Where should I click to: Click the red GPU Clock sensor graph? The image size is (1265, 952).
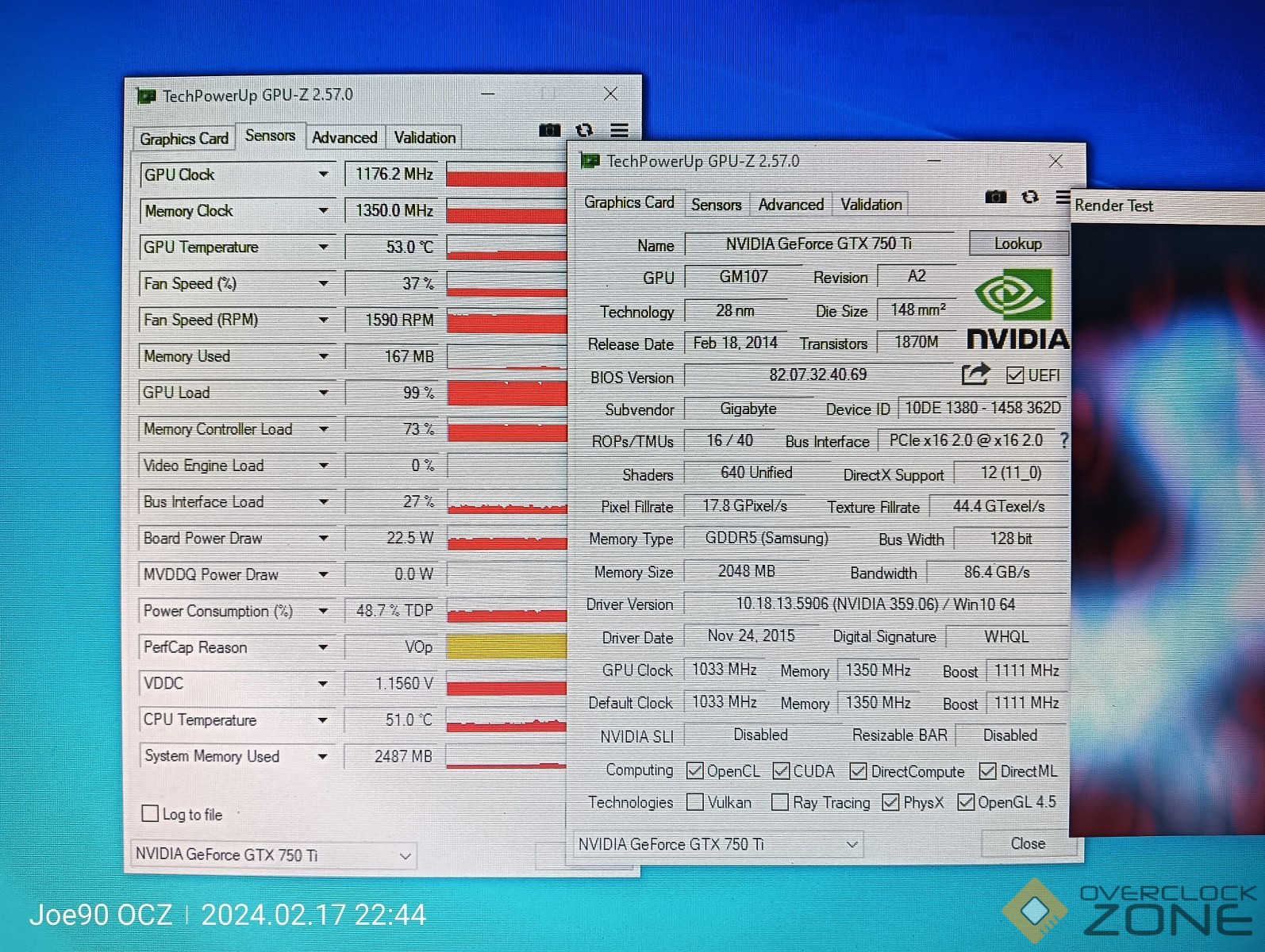(x=506, y=175)
